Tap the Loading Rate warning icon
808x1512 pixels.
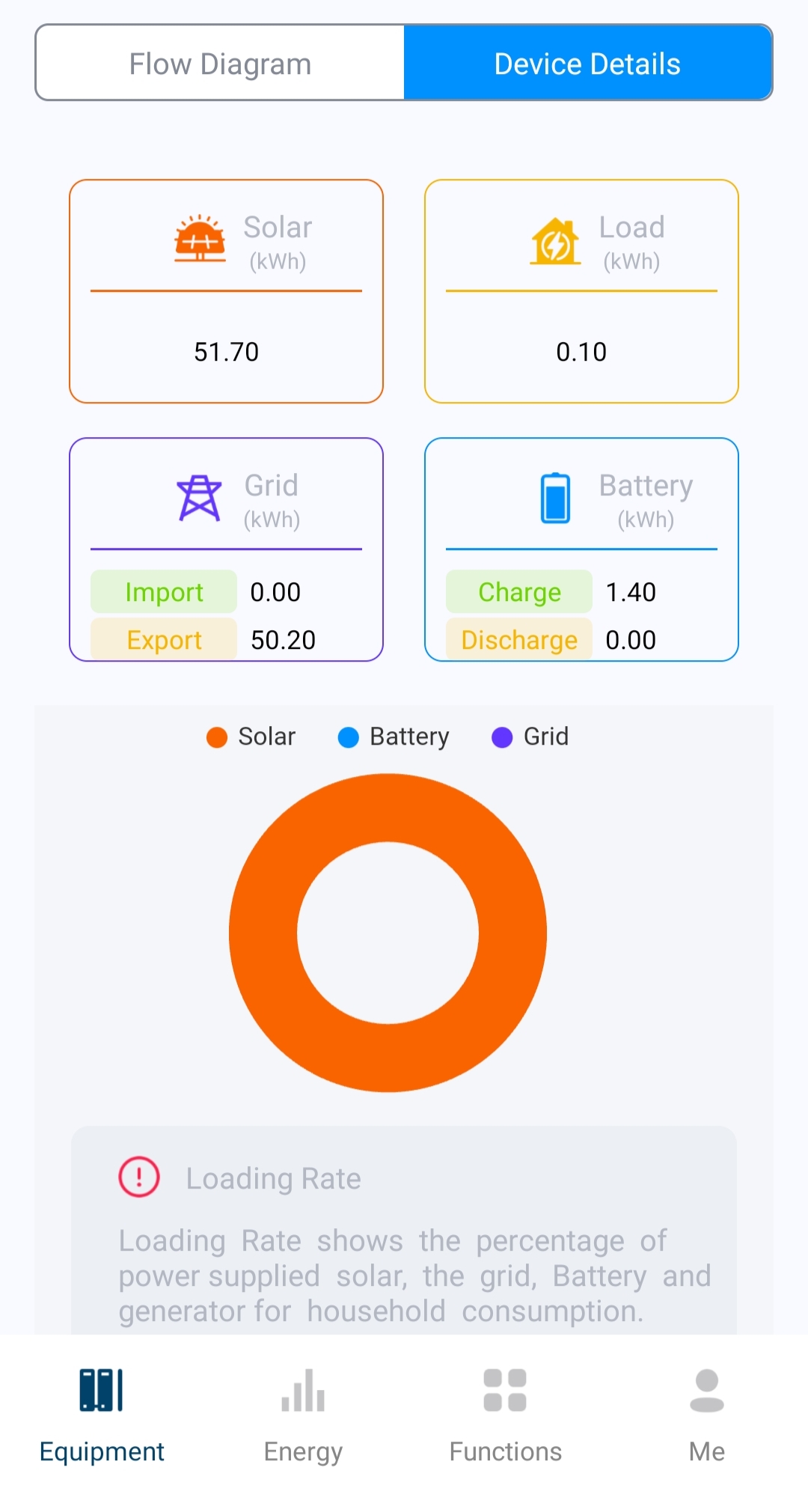coord(139,1177)
